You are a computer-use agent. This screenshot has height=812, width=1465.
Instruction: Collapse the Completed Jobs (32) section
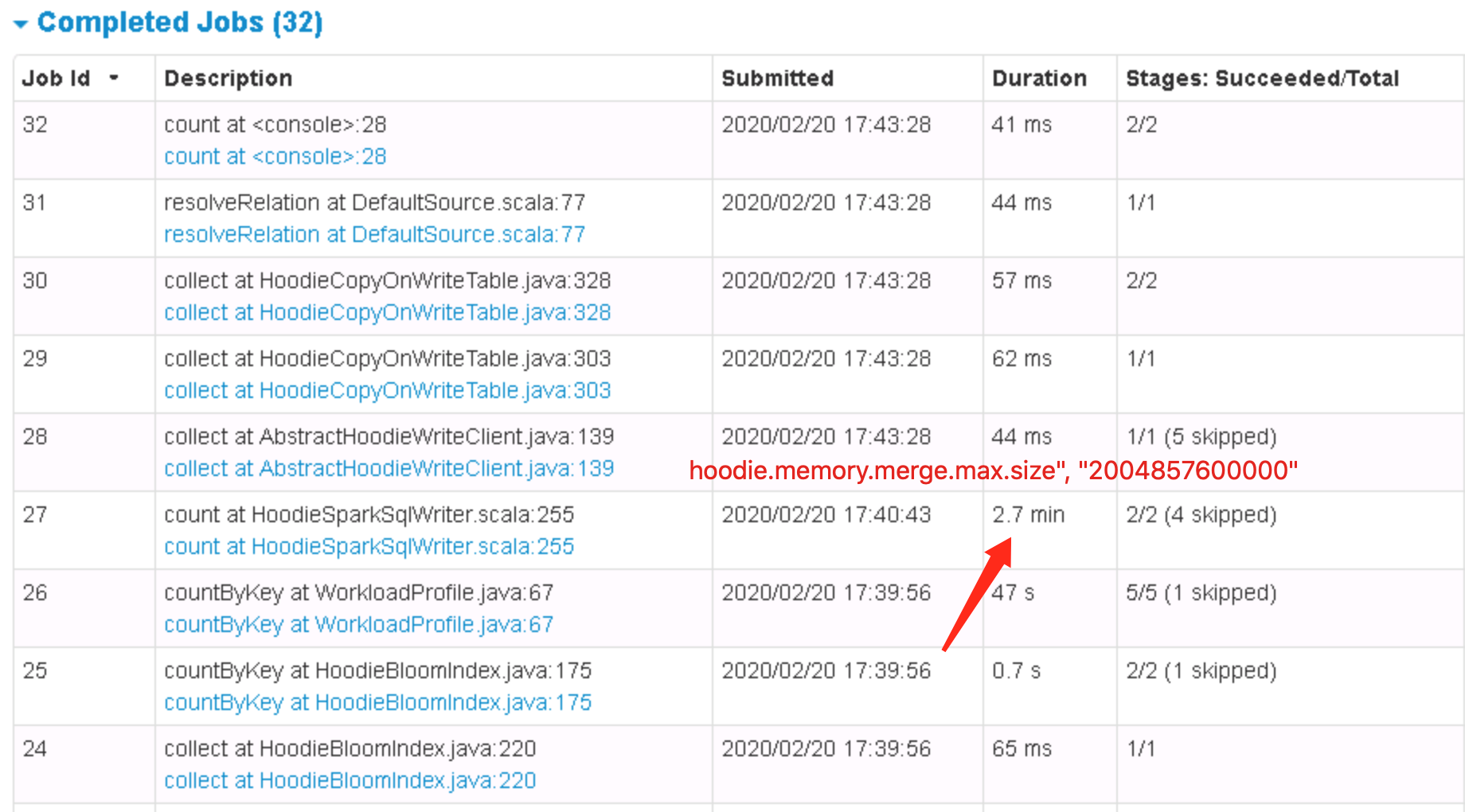(x=21, y=25)
